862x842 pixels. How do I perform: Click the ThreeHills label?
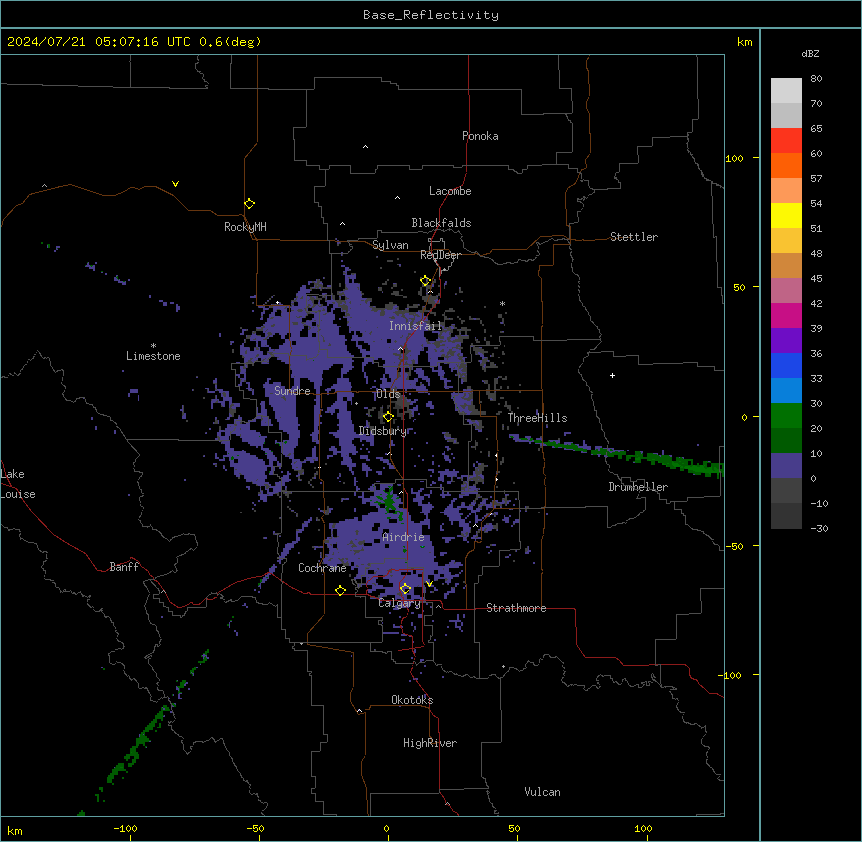537,418
